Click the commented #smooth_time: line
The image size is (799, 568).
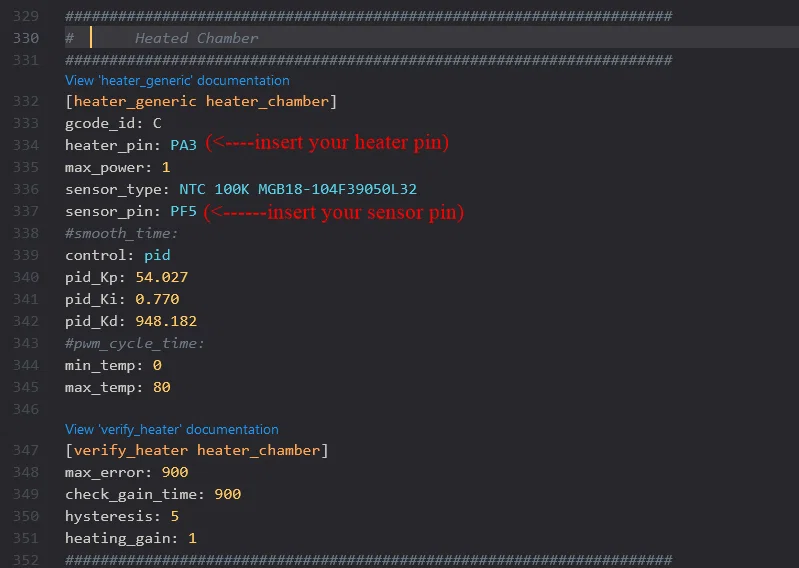click(x=121, y=233)
